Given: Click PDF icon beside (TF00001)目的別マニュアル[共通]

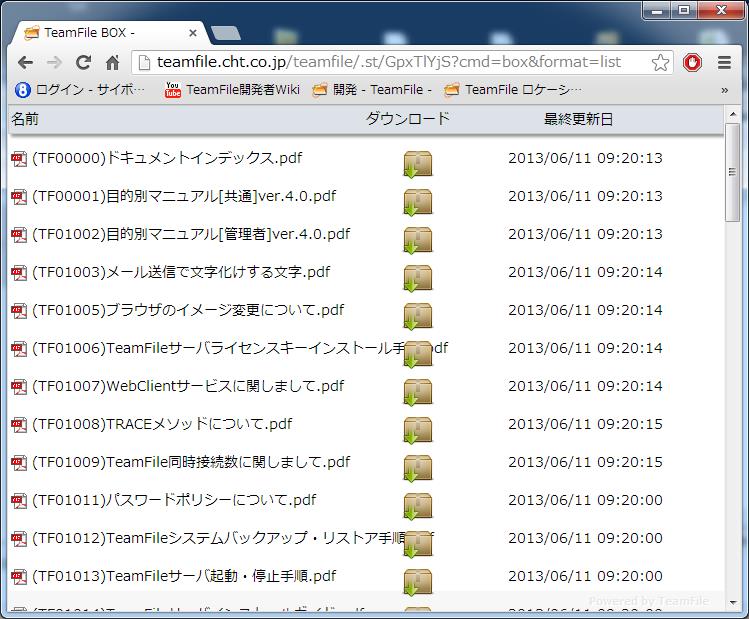Looking at the screenshot, I should pyautogui.click(x=19, y=197).
